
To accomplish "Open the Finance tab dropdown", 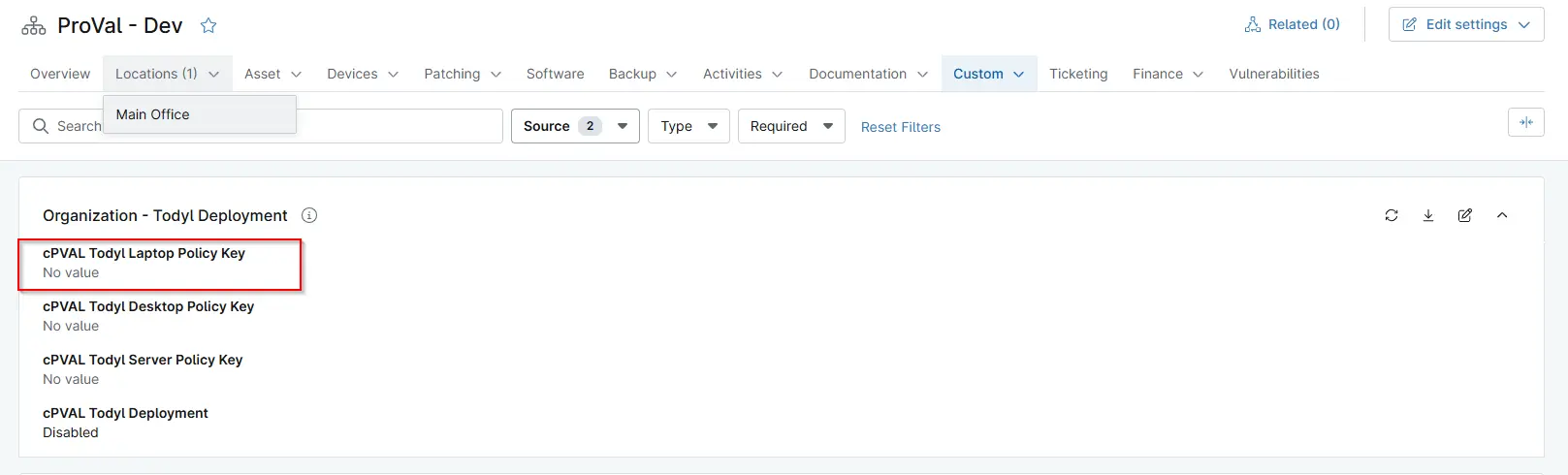I will (1168, 74).
